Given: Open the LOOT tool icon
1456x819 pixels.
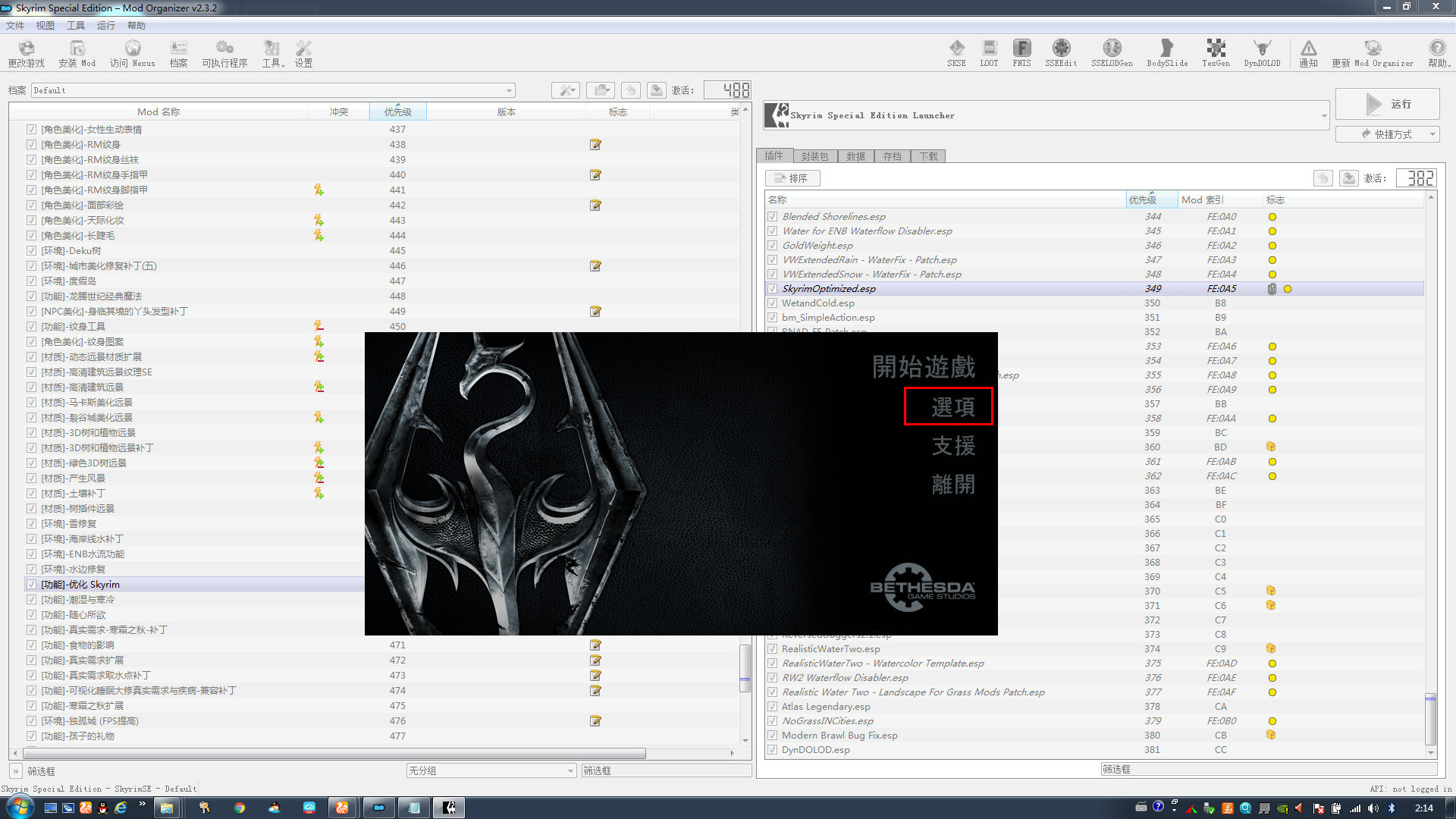Looking at the screenshot, I should click(x=989, y=52).
